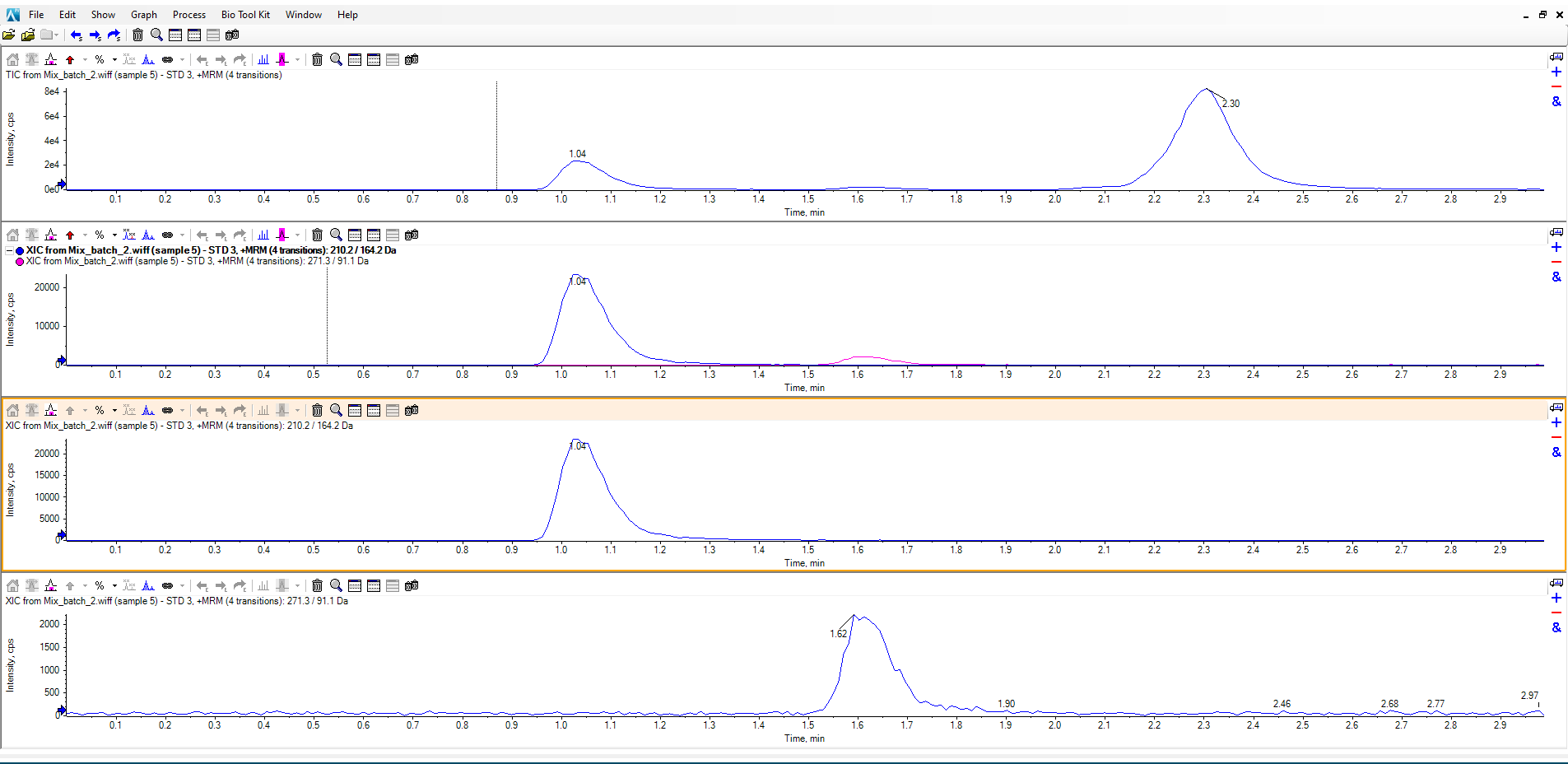Click the blue bar chart icon in TIC pane
Viewport: 1568px width, 764px height.
(x=263, y=59)
